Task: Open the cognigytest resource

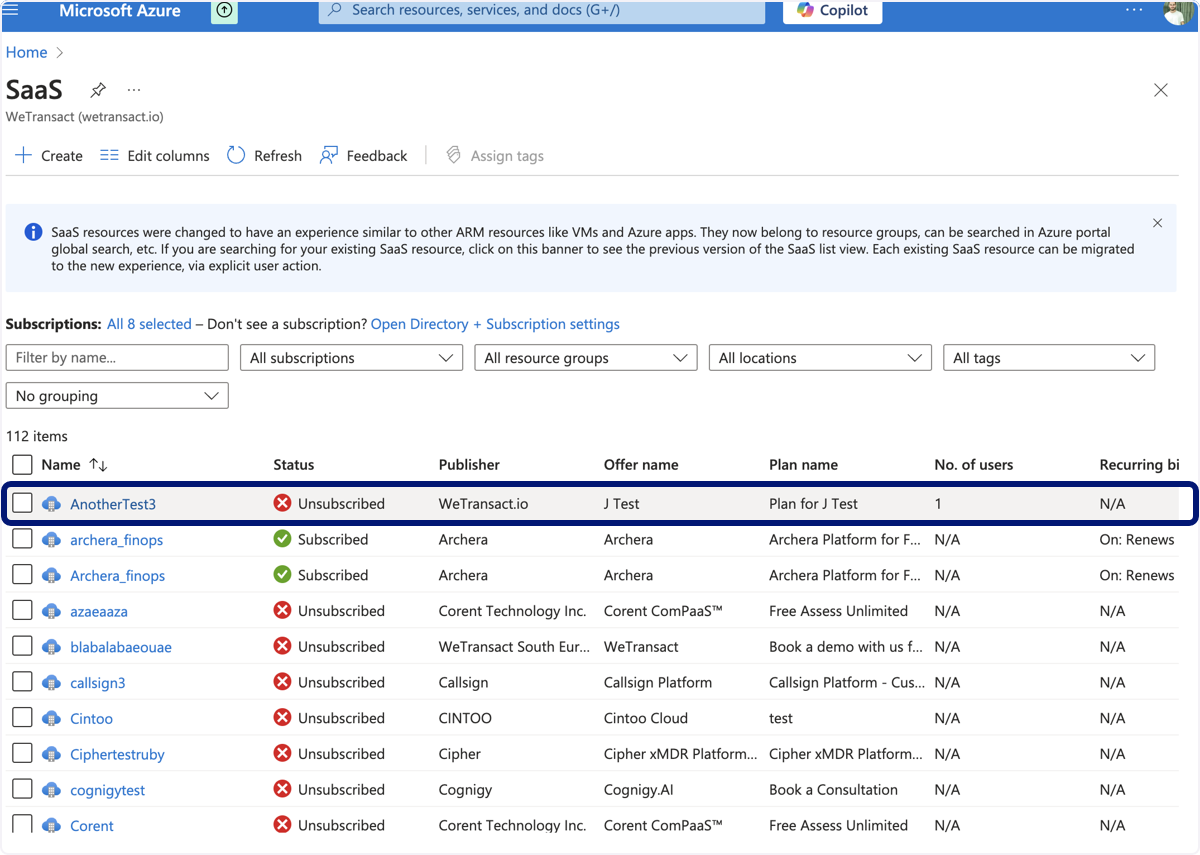Action: [107, 790]
